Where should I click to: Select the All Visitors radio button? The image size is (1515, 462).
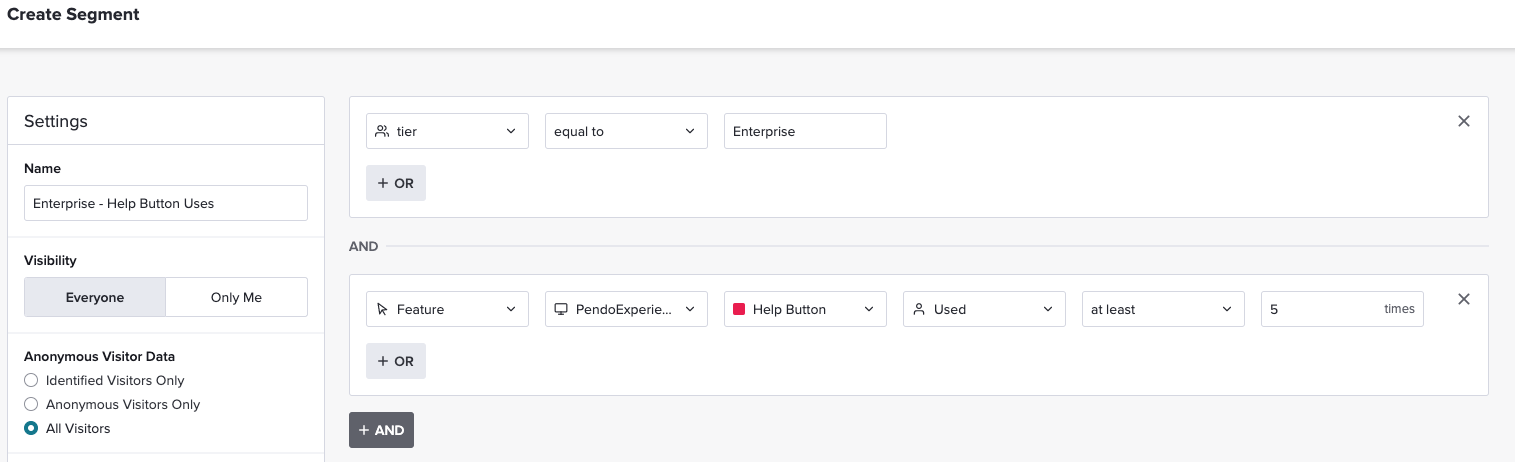tap(31, 428)
